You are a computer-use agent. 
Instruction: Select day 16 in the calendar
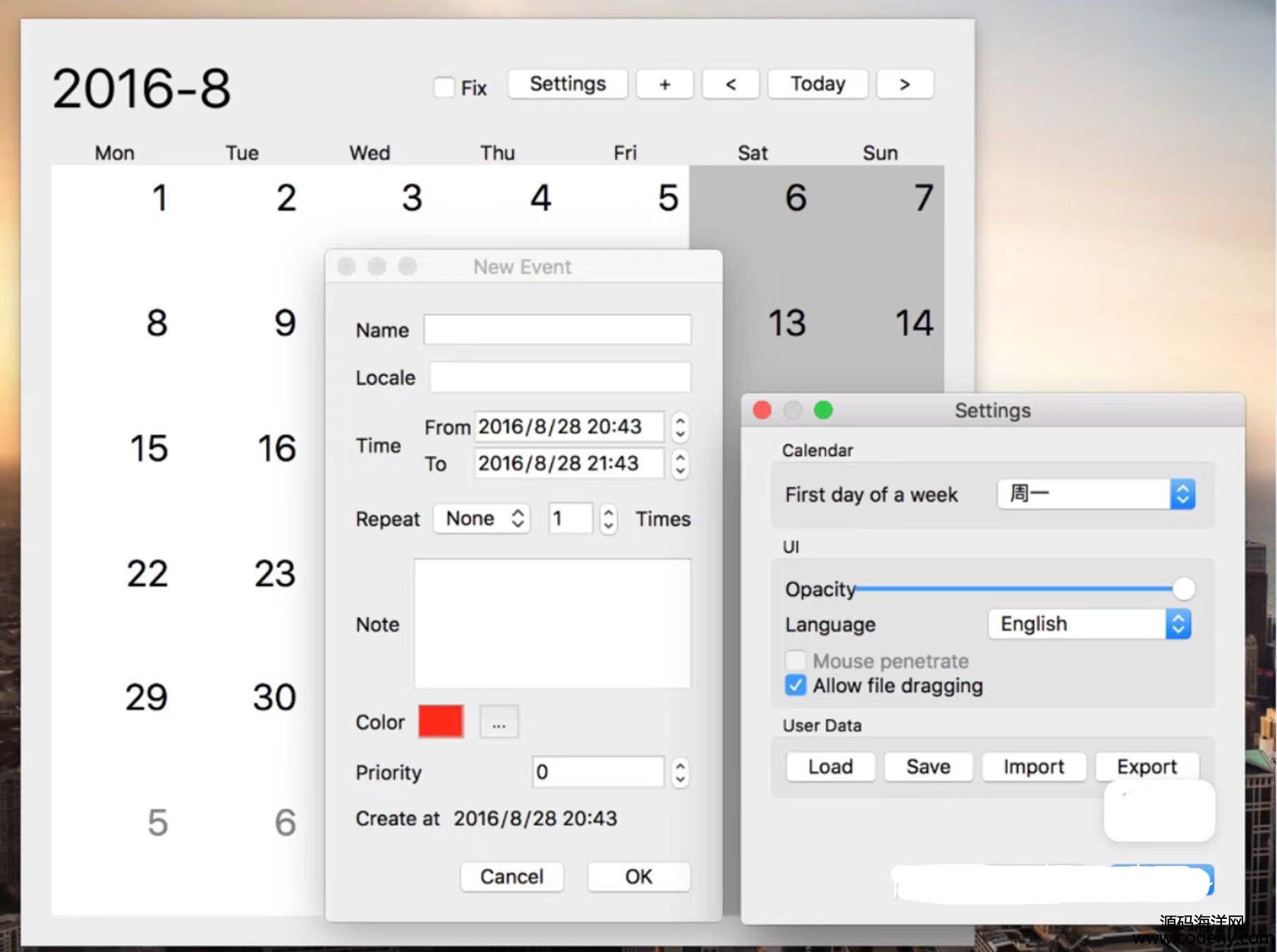(x=276, y=448)
